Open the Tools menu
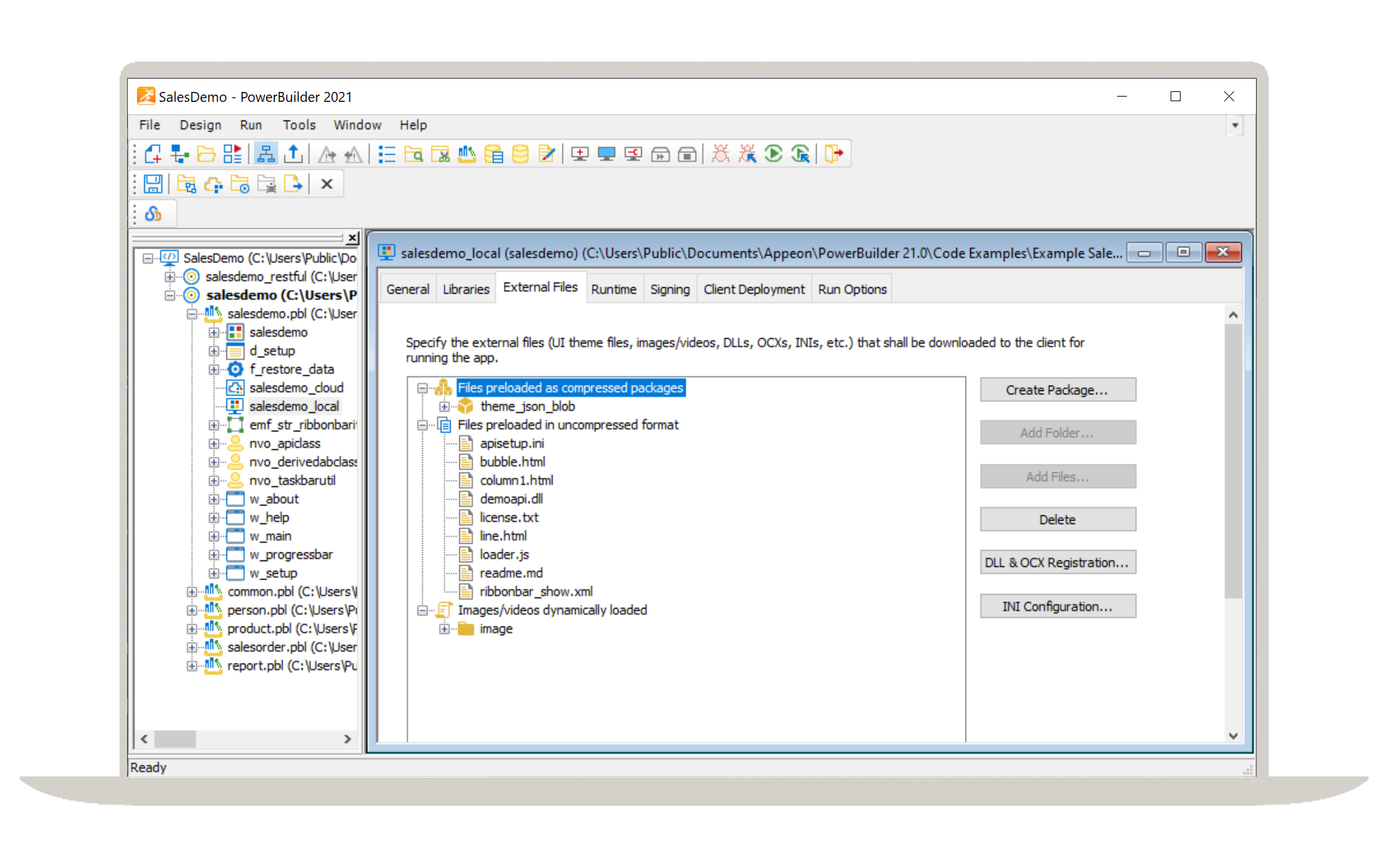1389x868 pixels. 299,125
